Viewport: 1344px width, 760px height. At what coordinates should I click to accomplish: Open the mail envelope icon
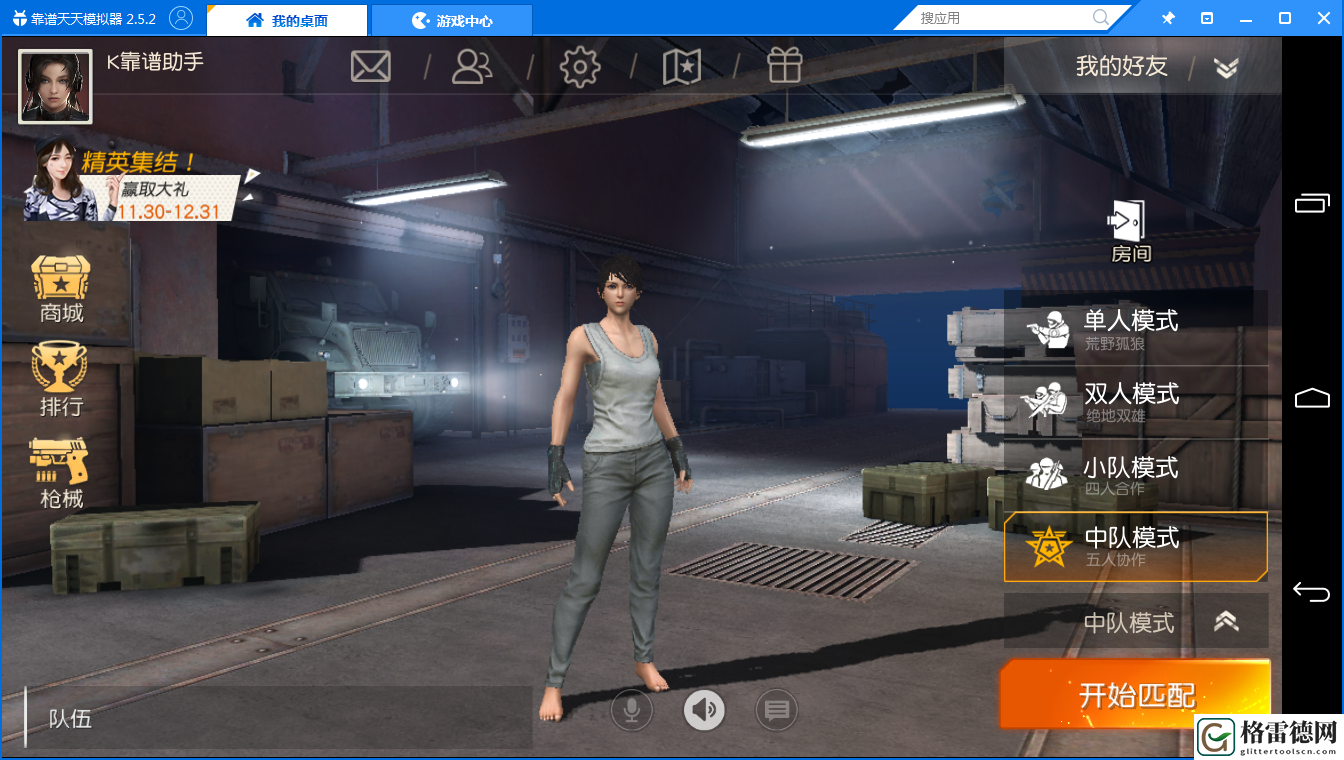370,67
